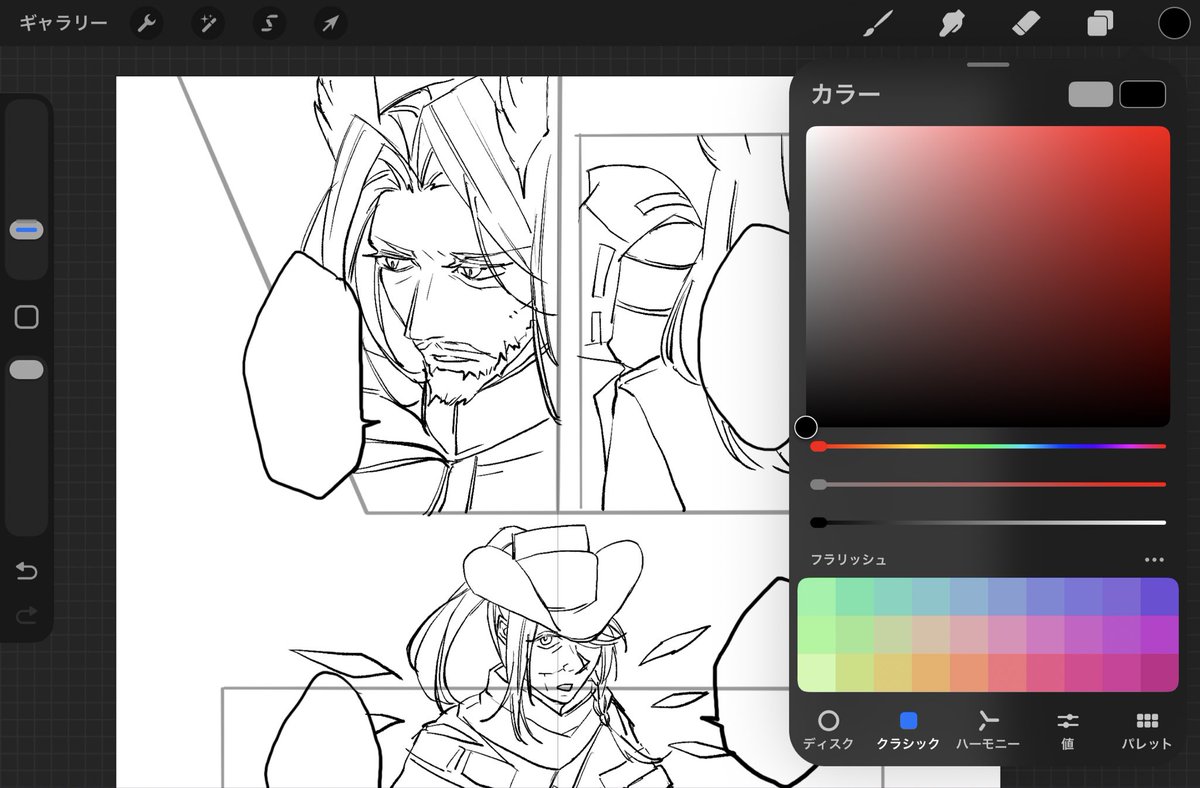Click the brightness slider handle
Screen dimensions: 1200x788
coord(818,522)
